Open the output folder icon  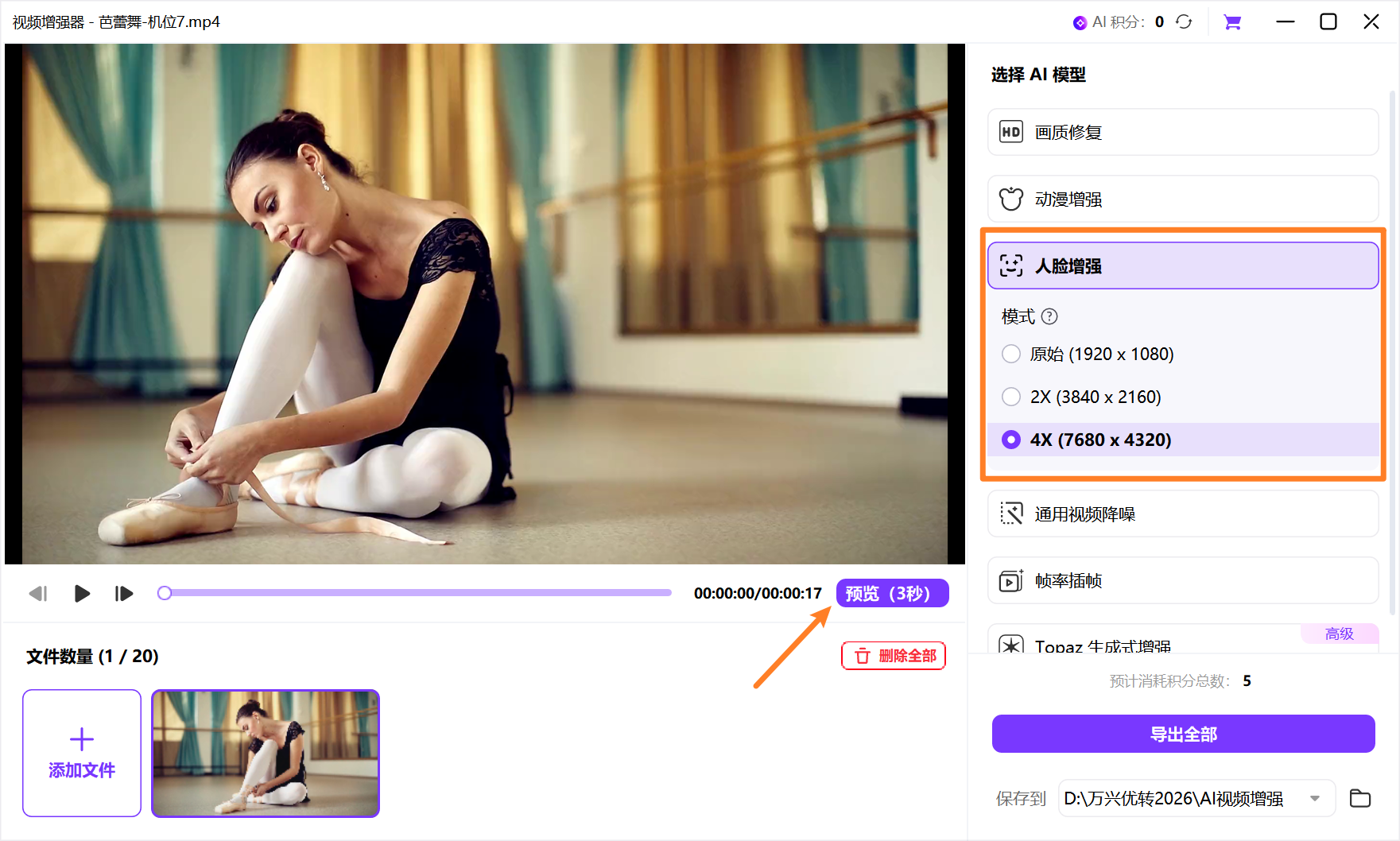coord(1359,798)
